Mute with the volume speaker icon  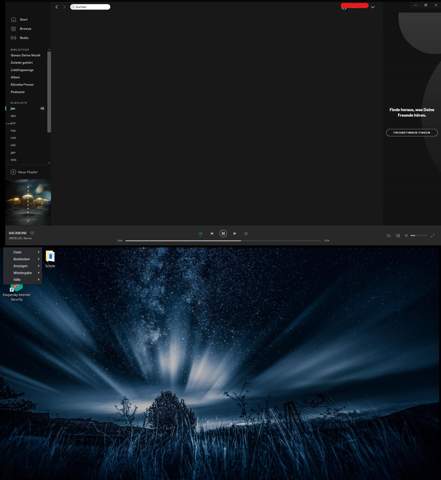406,236
